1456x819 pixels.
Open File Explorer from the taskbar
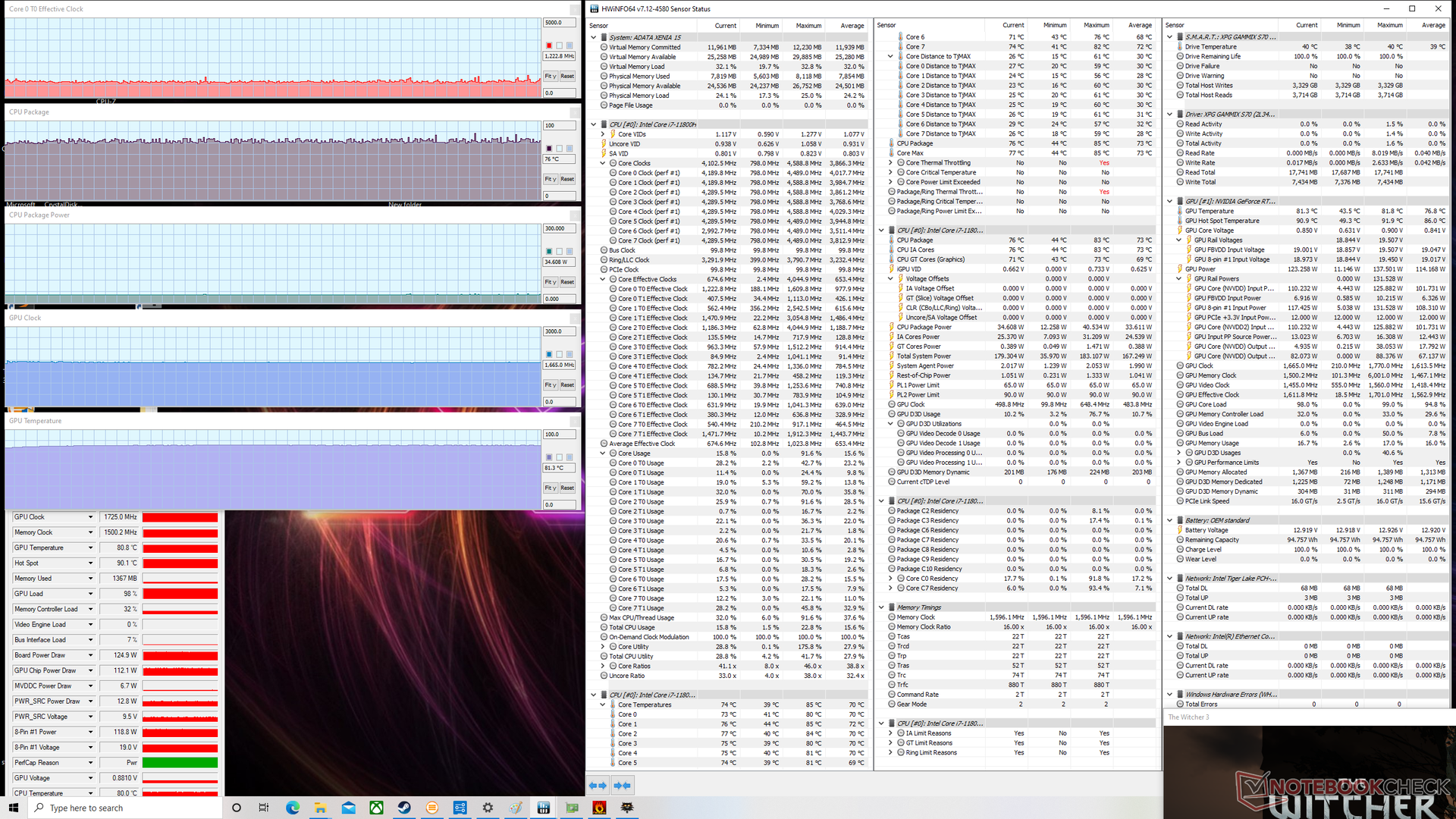(x=320, y=808)
